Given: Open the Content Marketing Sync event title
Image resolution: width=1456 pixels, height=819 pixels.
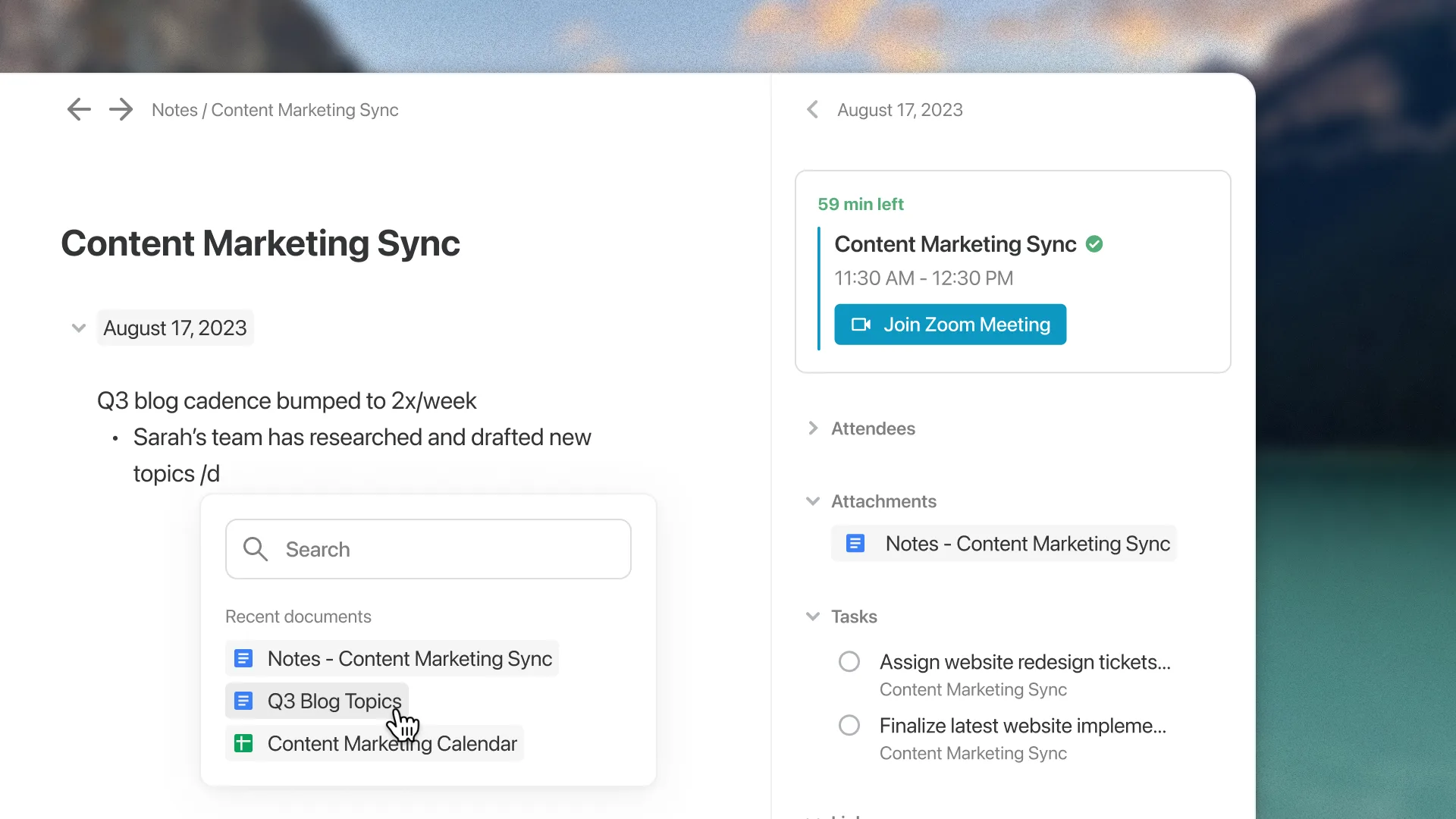Looking at the screenshot, I should point(955,244).
